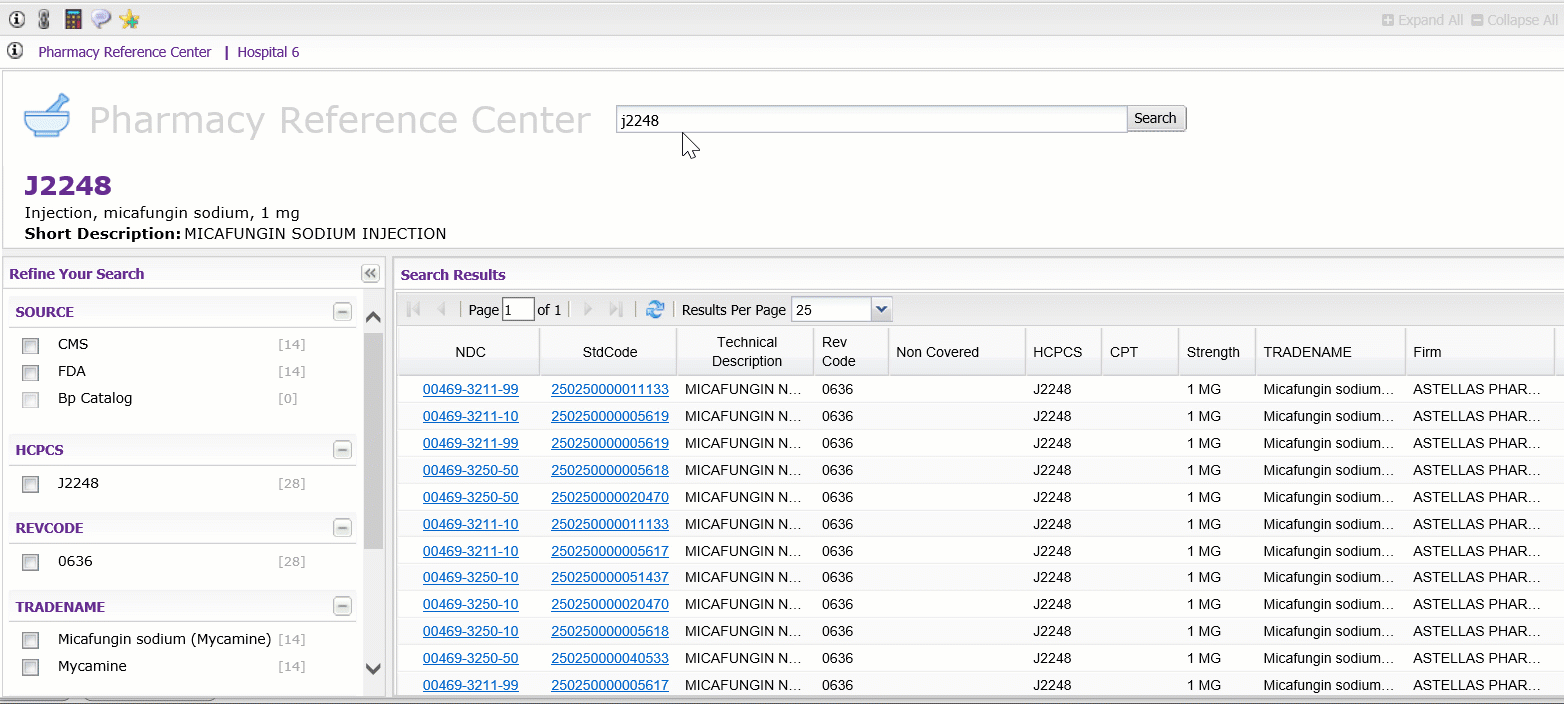Click the refine panel vertical scrollbar

[x=373, y=440]
